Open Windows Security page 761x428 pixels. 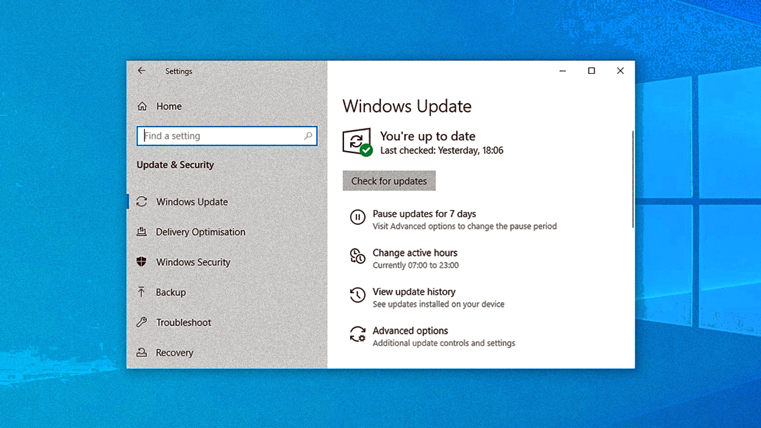[193, 262]
